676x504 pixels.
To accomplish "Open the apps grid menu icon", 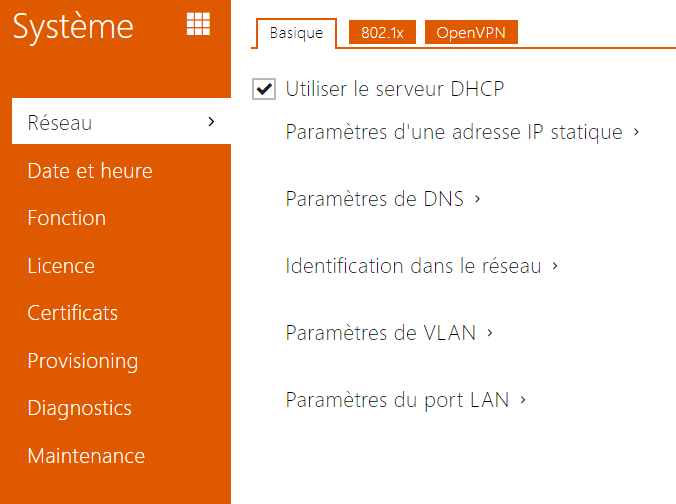I will [198, 24].
